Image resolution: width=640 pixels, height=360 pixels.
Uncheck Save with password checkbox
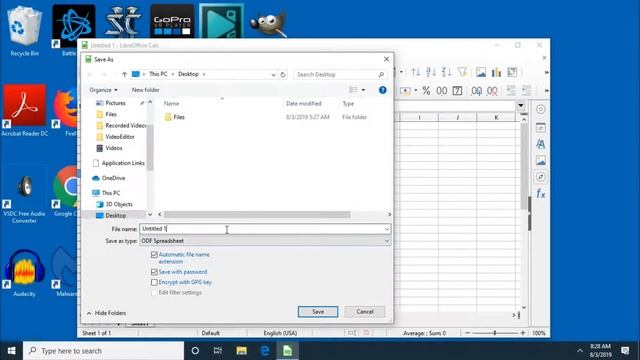click(x=154, y=272)
